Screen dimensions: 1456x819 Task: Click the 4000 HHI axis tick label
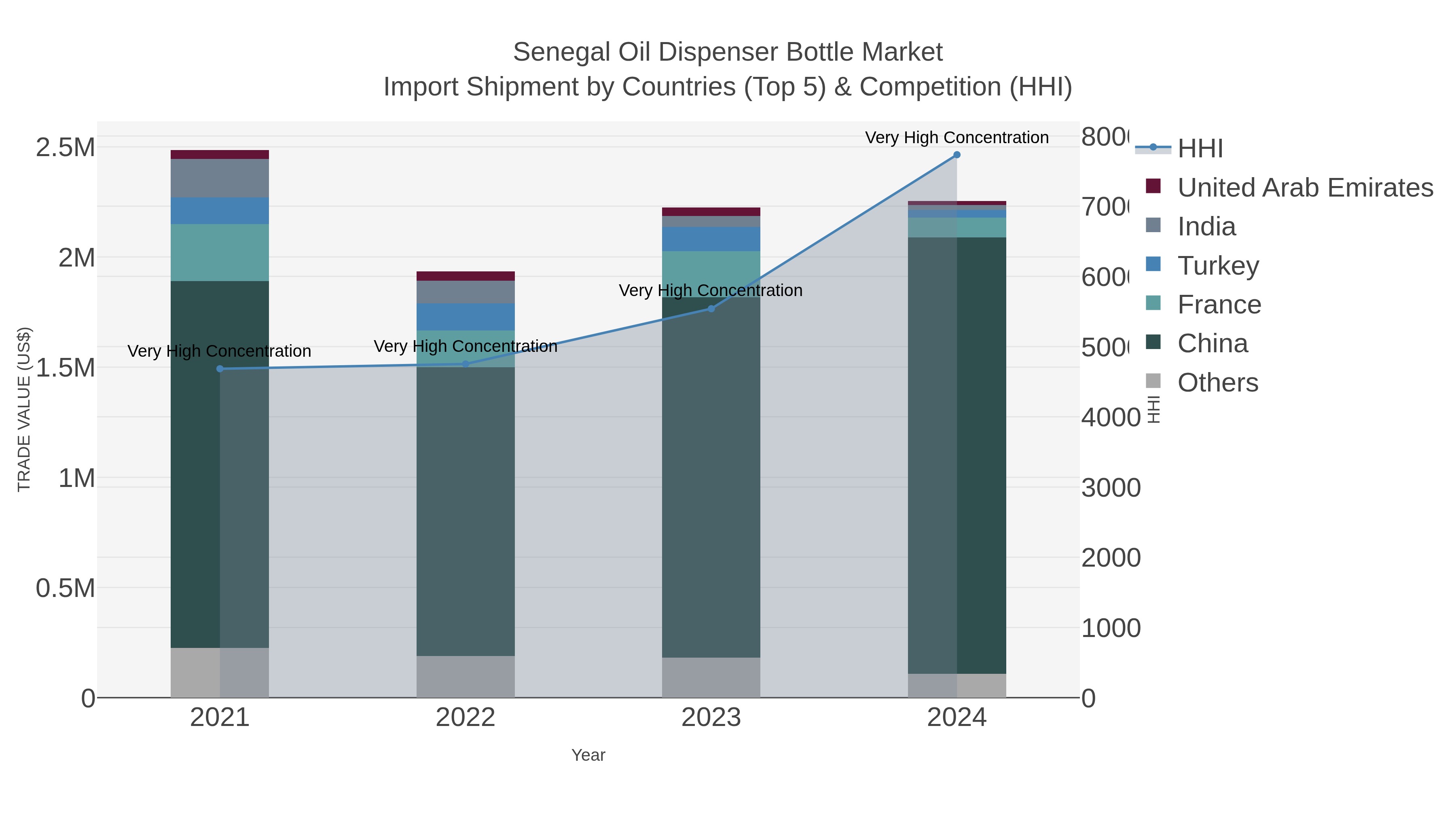[x=1111, y=418]
